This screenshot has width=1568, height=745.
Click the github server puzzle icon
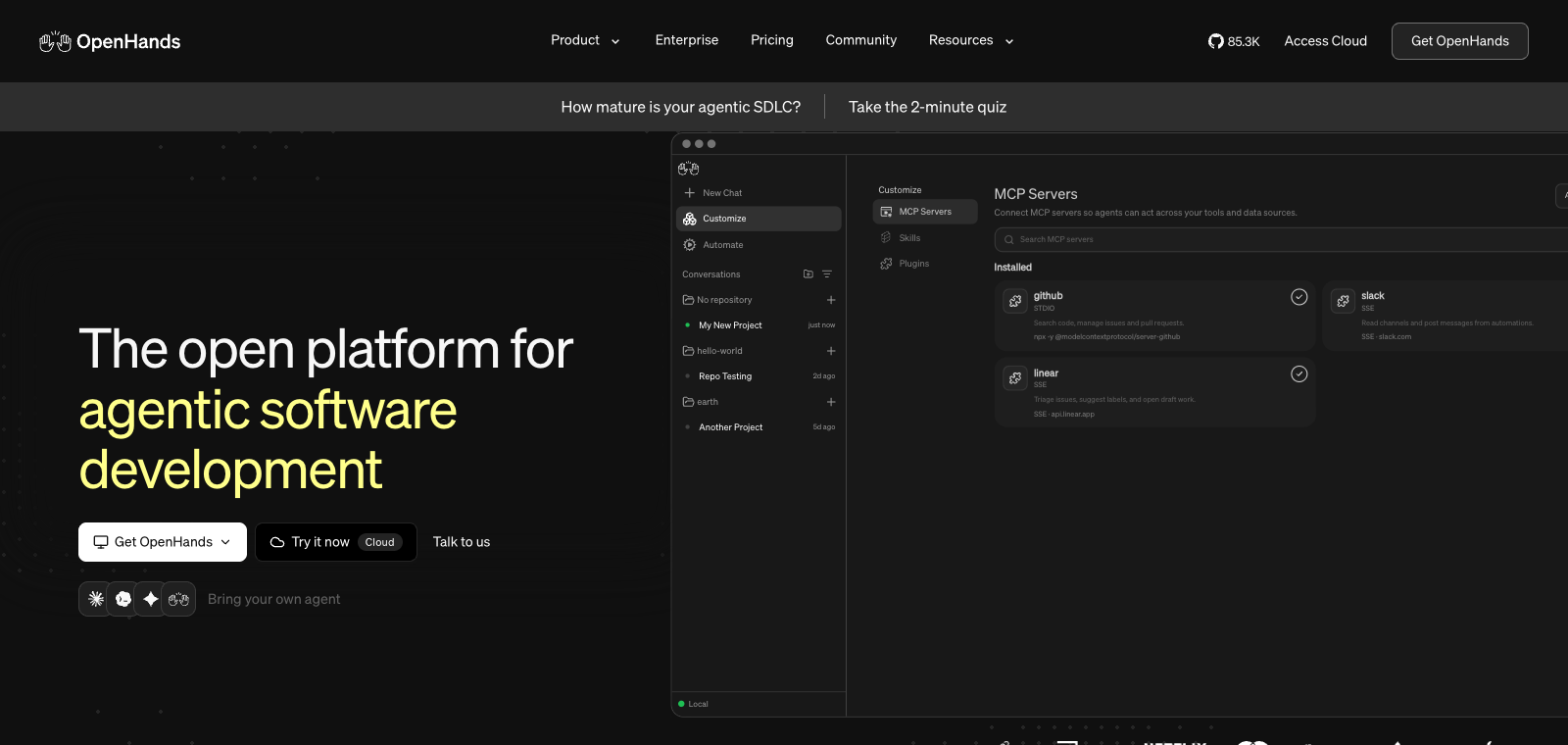[1015, 301]
